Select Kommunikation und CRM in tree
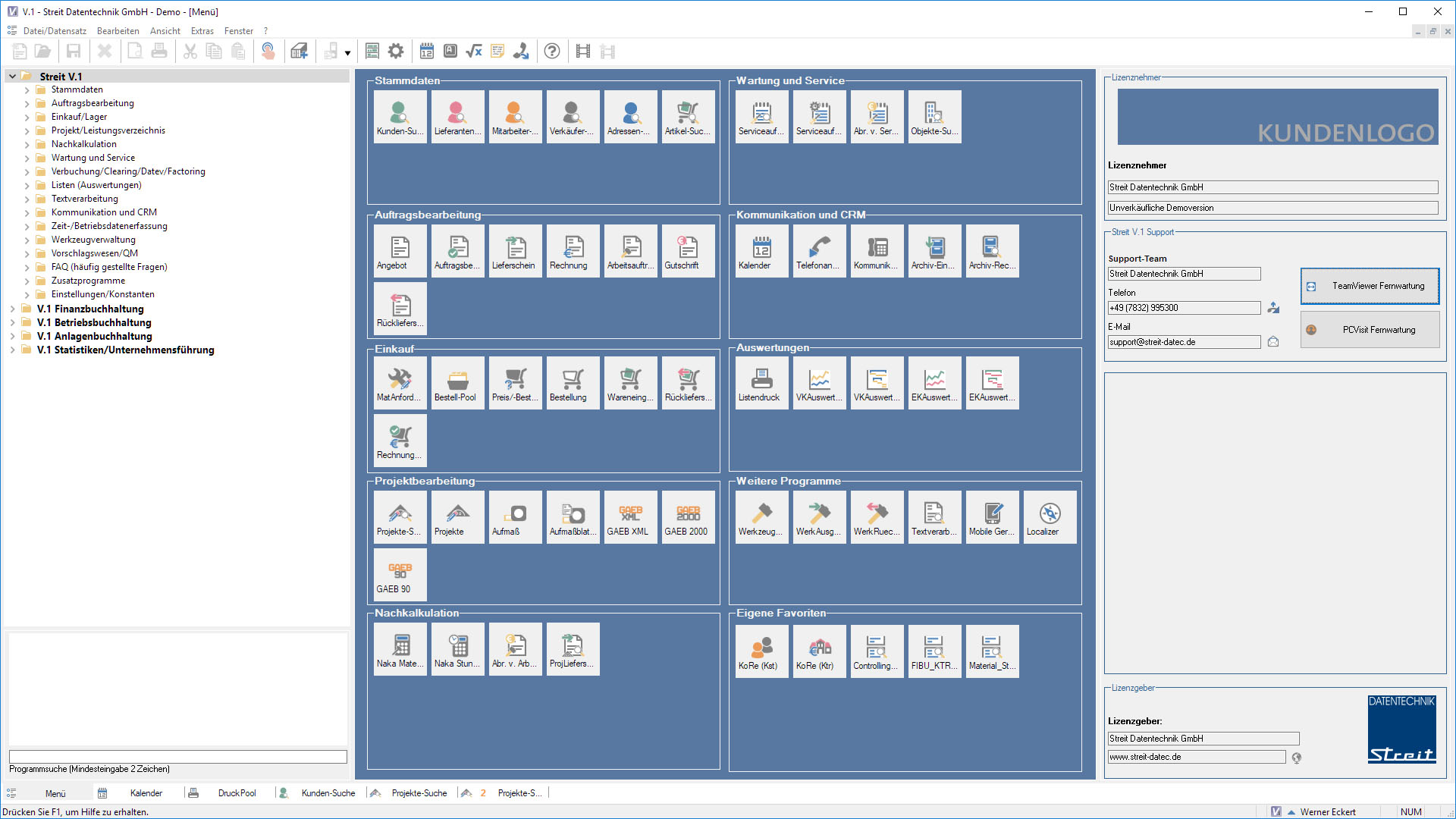Viewport: 1456px width, 819px height. click(104, 212)
